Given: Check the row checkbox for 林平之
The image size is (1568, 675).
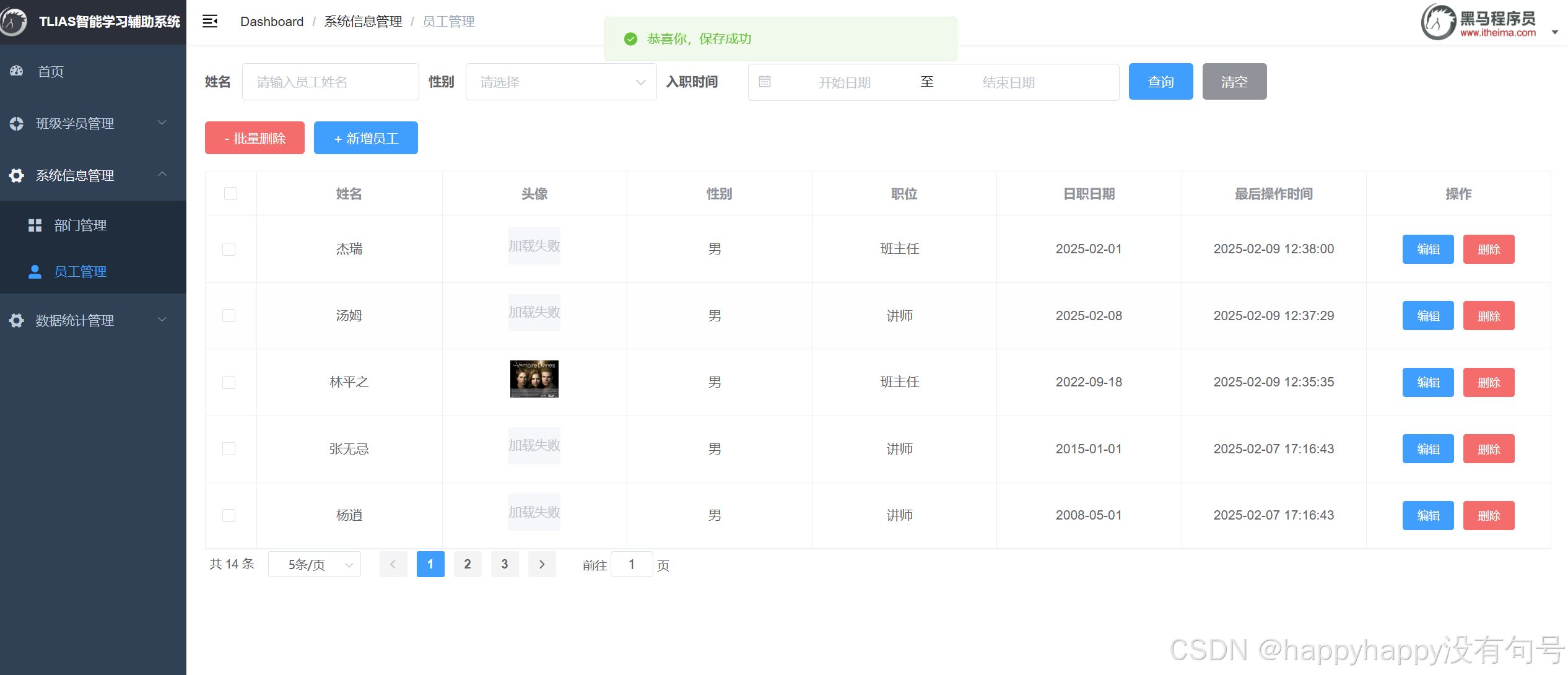Looking at the screenshot, I should point(229,382).
